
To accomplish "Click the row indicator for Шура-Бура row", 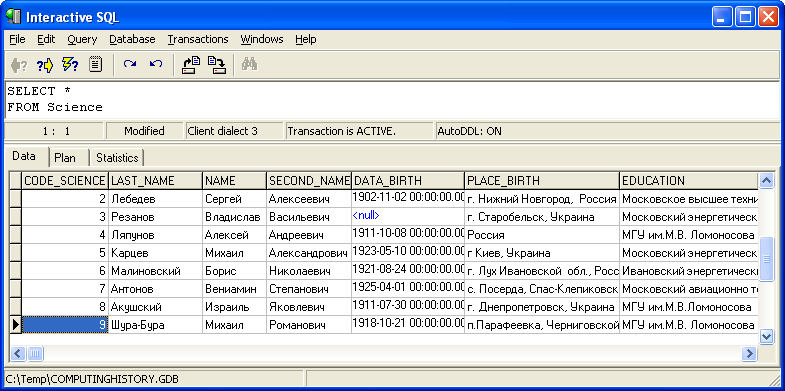I will point(16,325).
